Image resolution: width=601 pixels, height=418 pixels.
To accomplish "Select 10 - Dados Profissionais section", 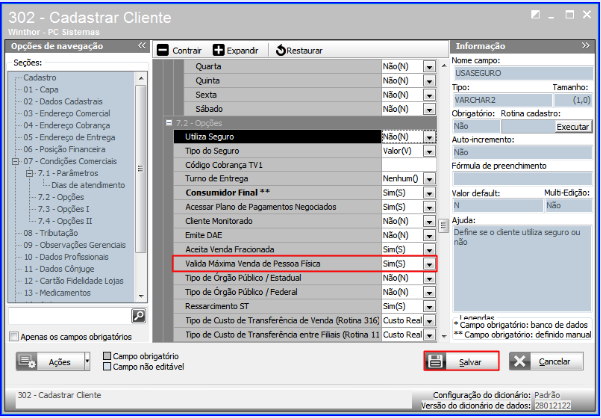I will [66, 257].
